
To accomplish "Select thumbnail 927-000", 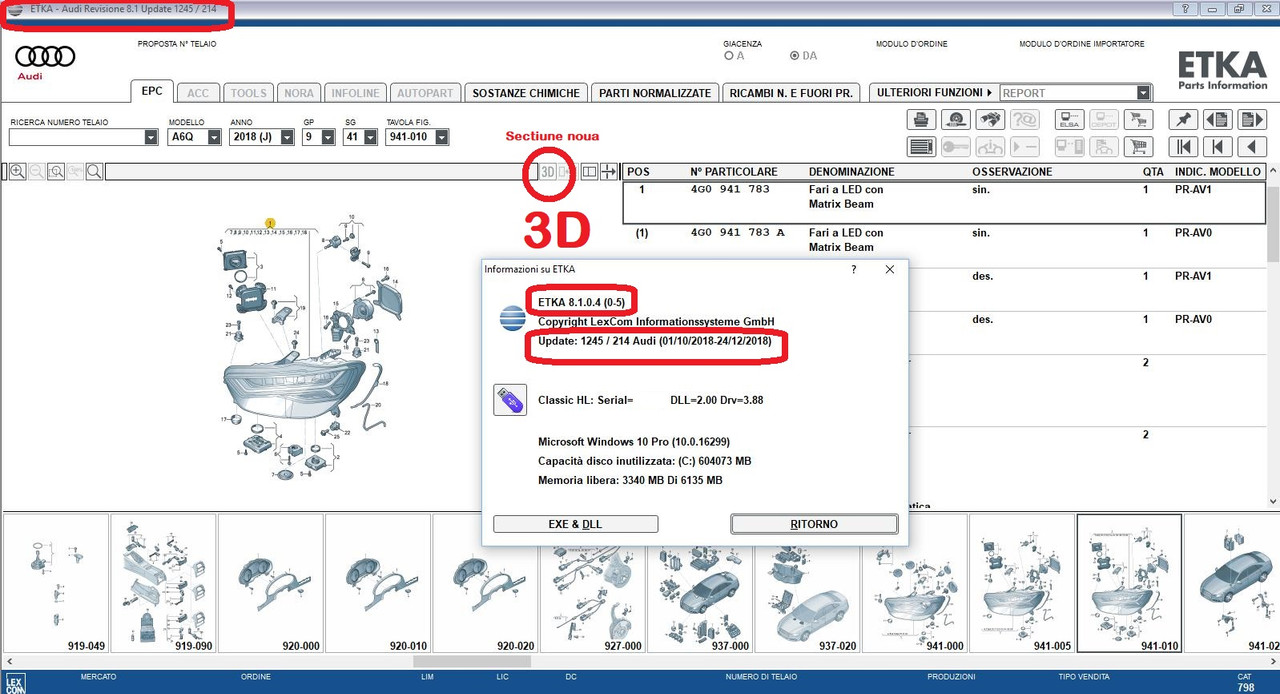I will point(592,584).
